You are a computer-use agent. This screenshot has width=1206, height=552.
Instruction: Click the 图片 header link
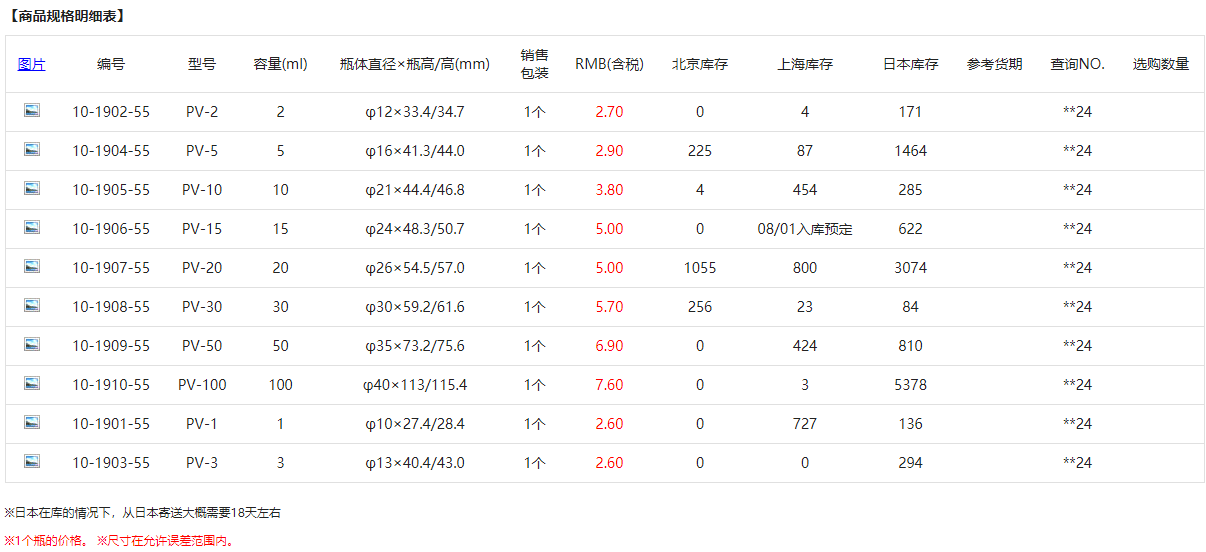pos(32,64)
